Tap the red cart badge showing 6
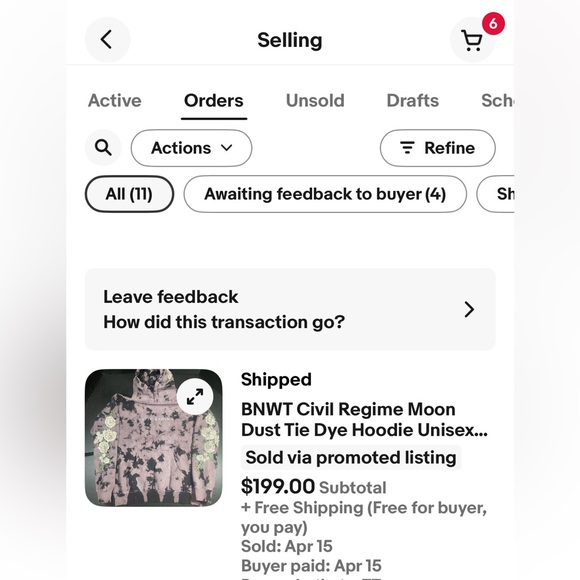 pos(493,24)
